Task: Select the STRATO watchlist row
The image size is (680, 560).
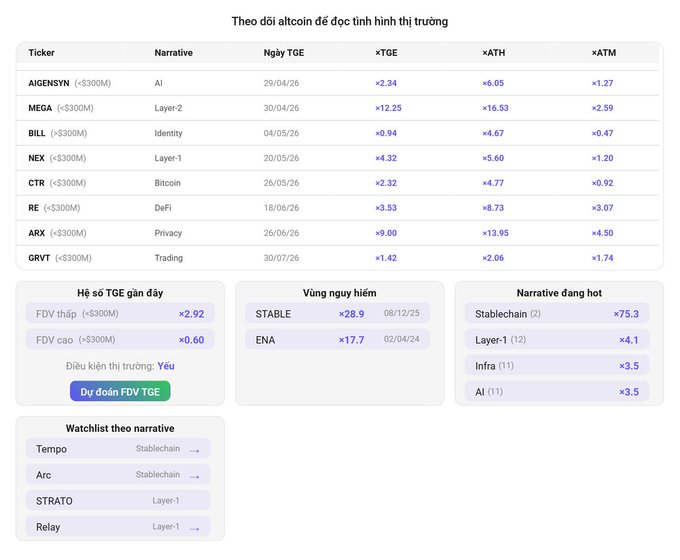Action: 118,501
